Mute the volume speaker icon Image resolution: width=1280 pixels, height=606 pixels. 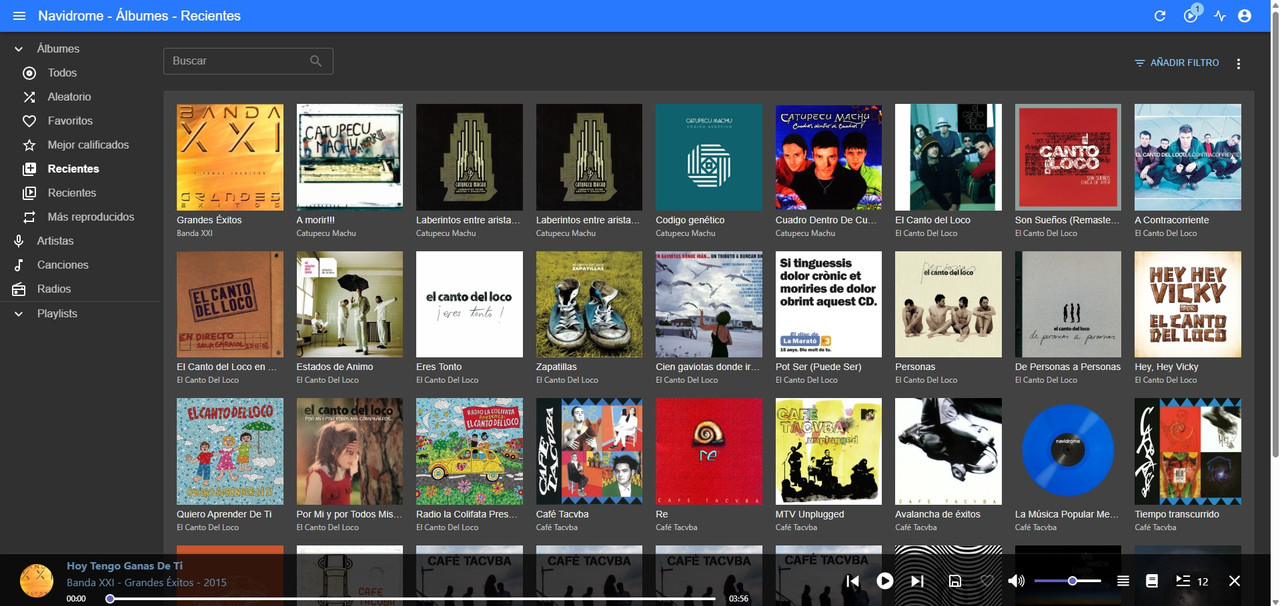coord(1016,581)
